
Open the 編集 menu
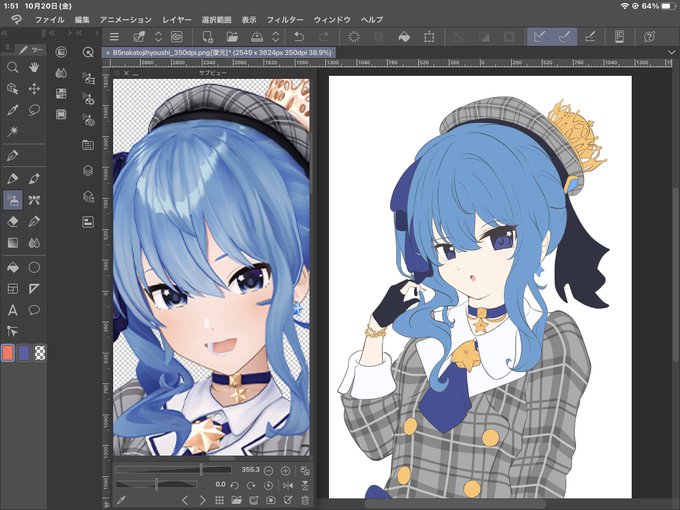point(82,20)
